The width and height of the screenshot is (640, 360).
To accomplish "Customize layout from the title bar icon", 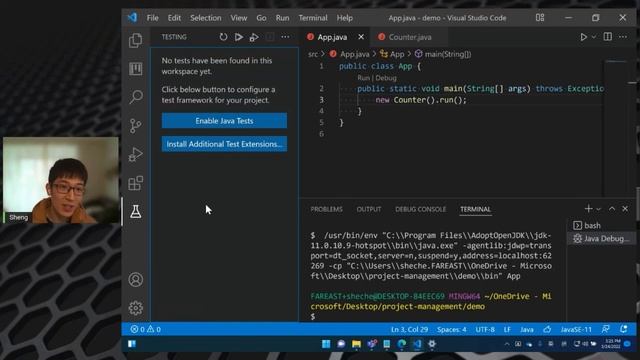I will (x=540, y=18).
